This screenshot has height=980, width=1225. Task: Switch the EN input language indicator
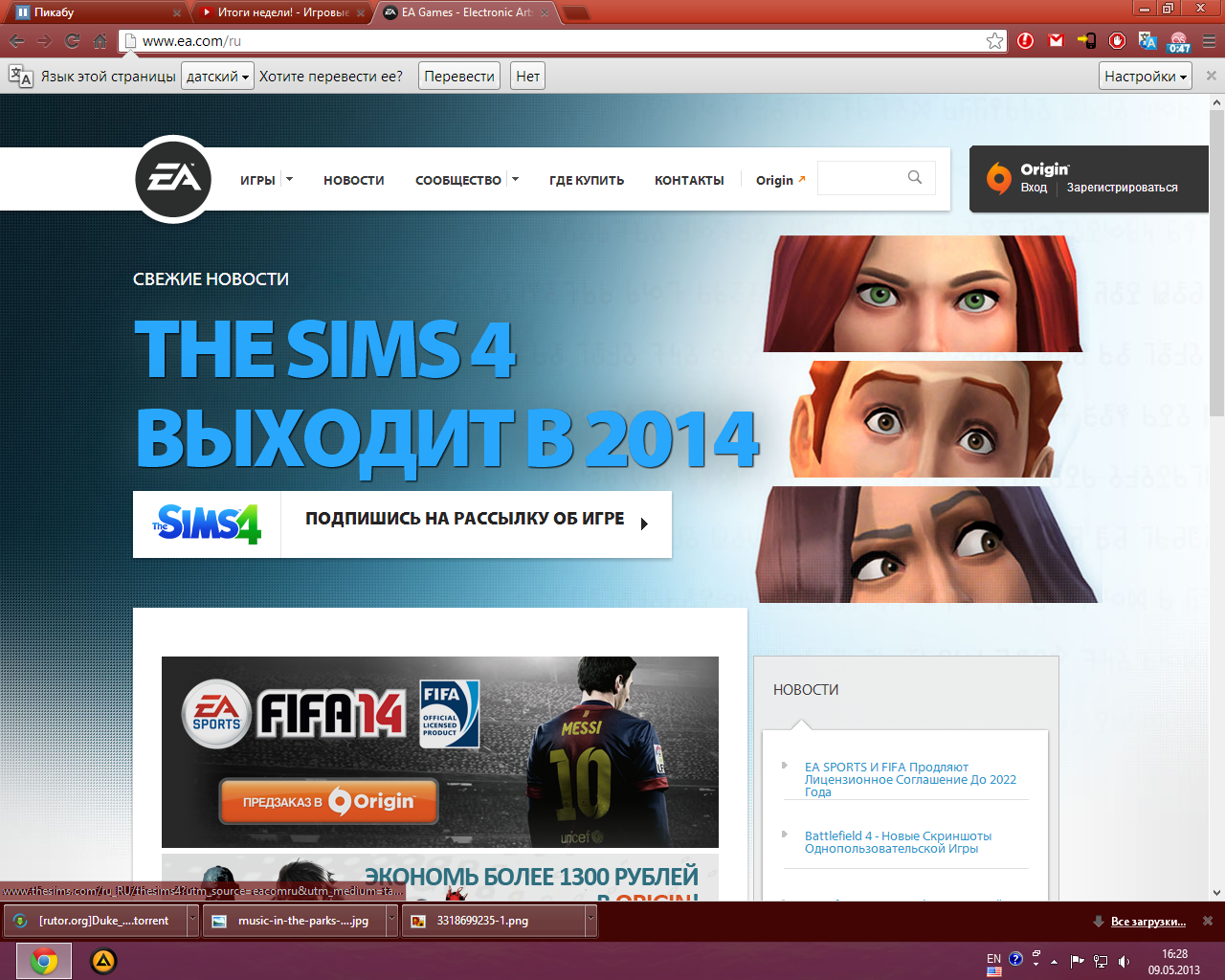pos(994,959)
